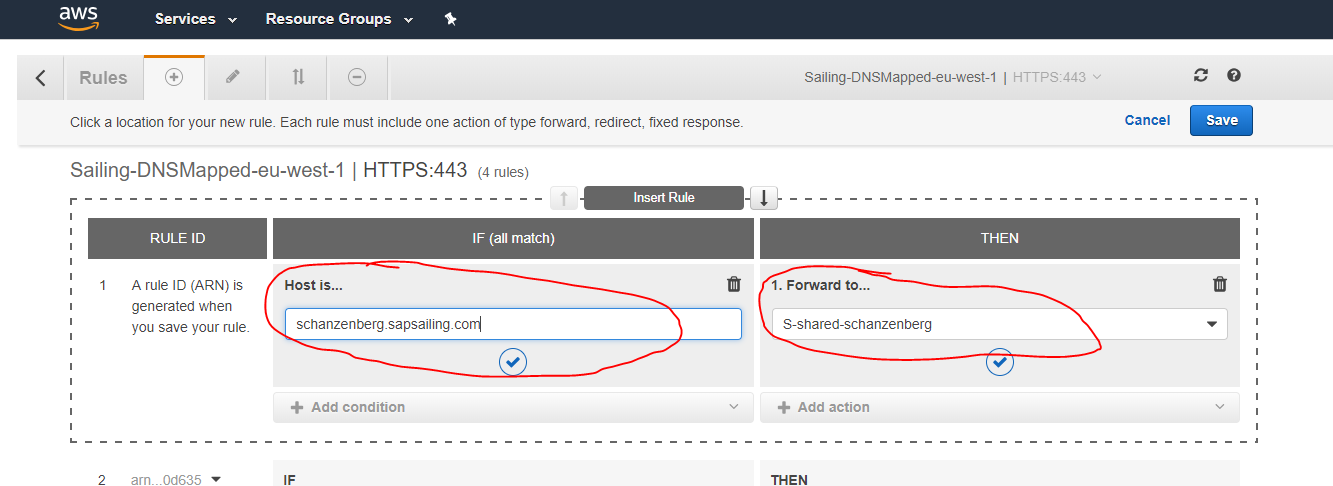Viewport: 1333px width, 486px height.
Task: Open the delete rules minus tab
Action: pos(357,77)
